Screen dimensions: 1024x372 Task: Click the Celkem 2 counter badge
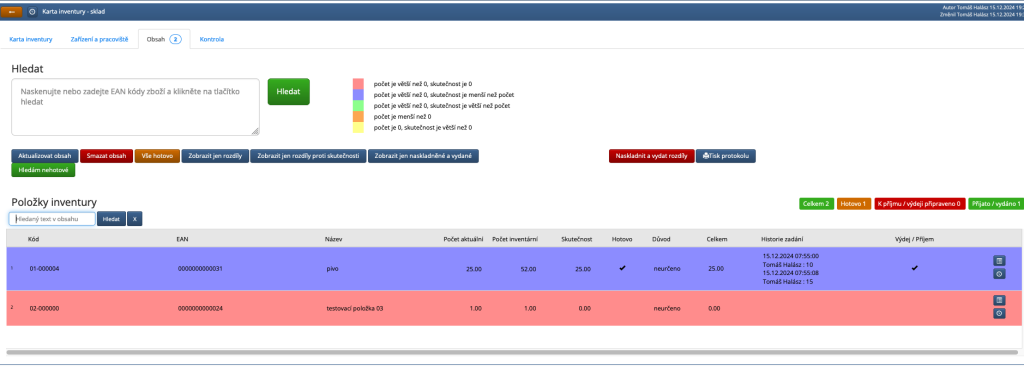816,204
